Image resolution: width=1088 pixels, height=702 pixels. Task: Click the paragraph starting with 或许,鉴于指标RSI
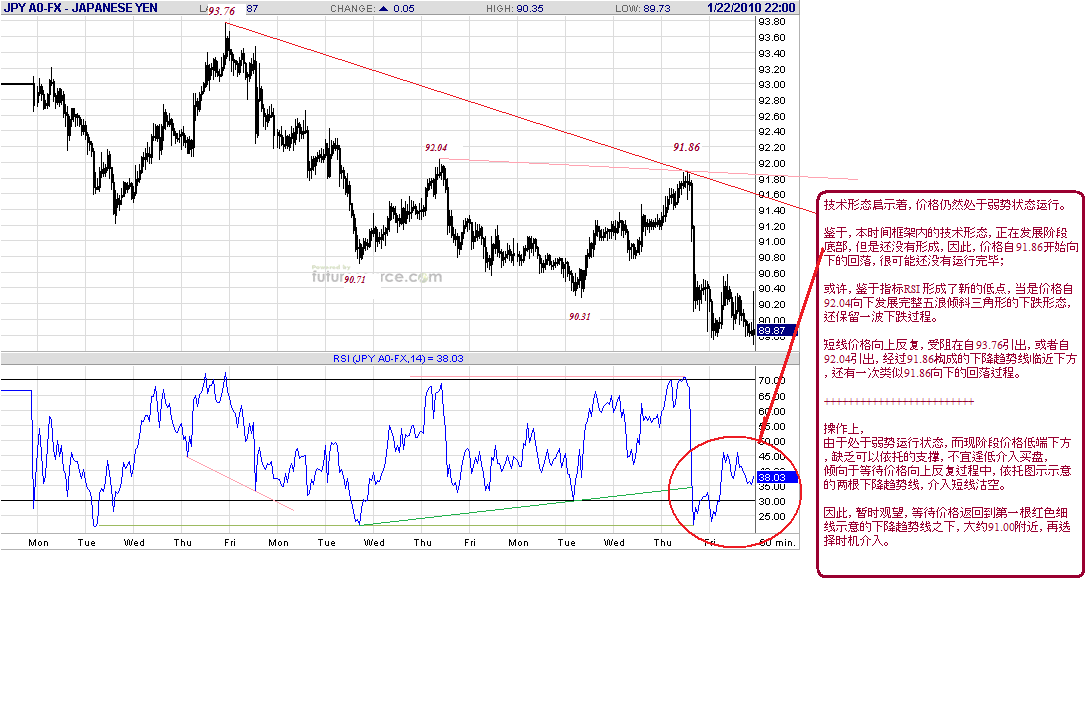(949, 302)
